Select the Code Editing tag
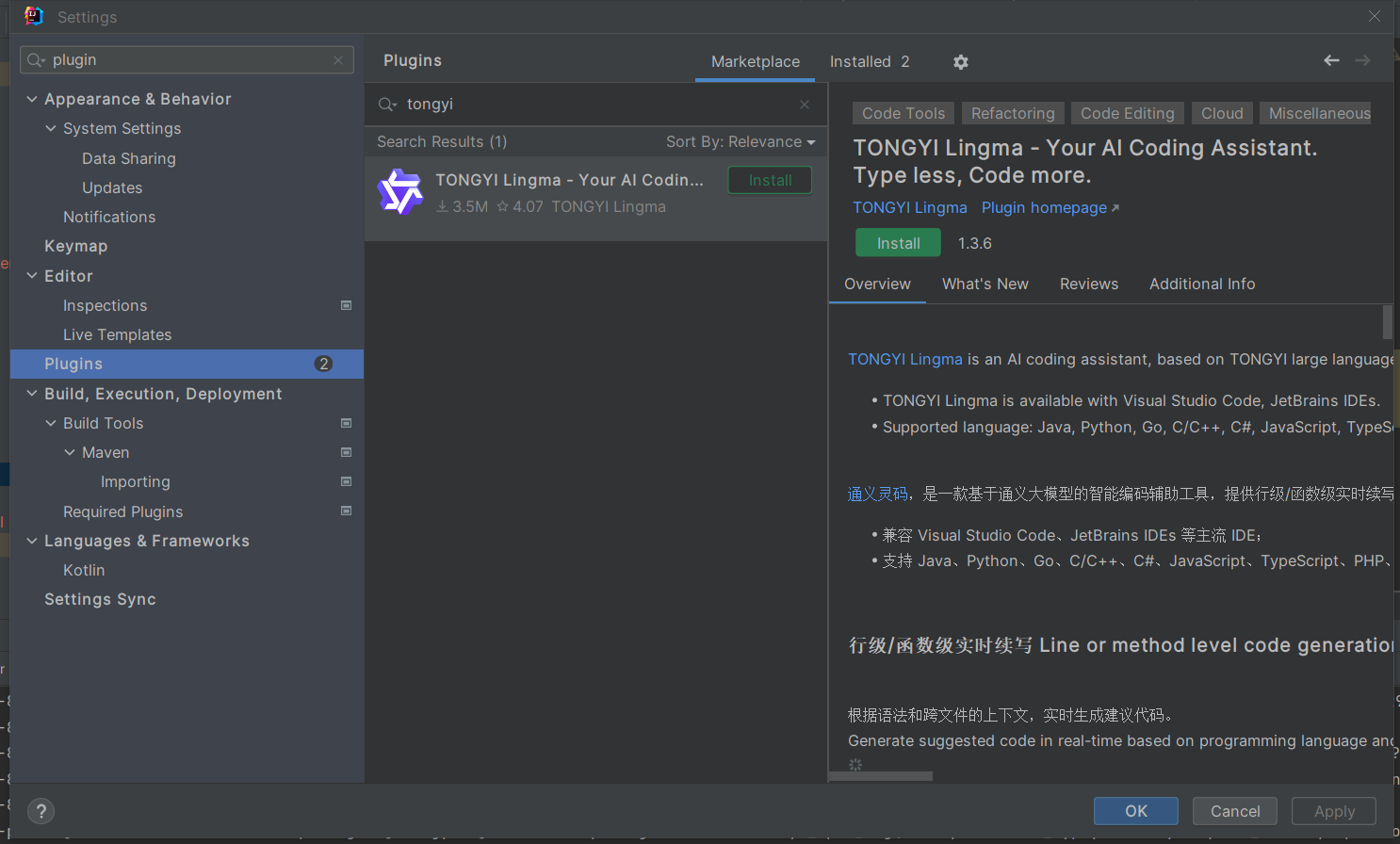1400x844 pixels. (x=1128, y=113)
